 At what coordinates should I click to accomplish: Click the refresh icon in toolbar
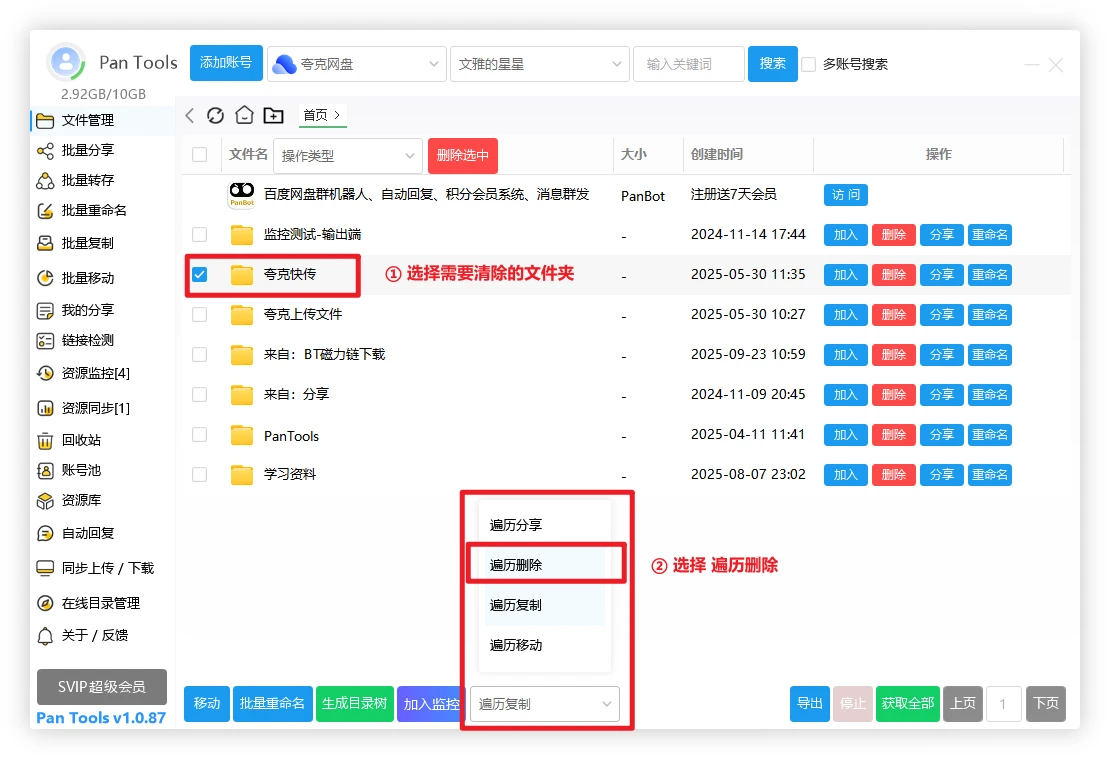215,116
